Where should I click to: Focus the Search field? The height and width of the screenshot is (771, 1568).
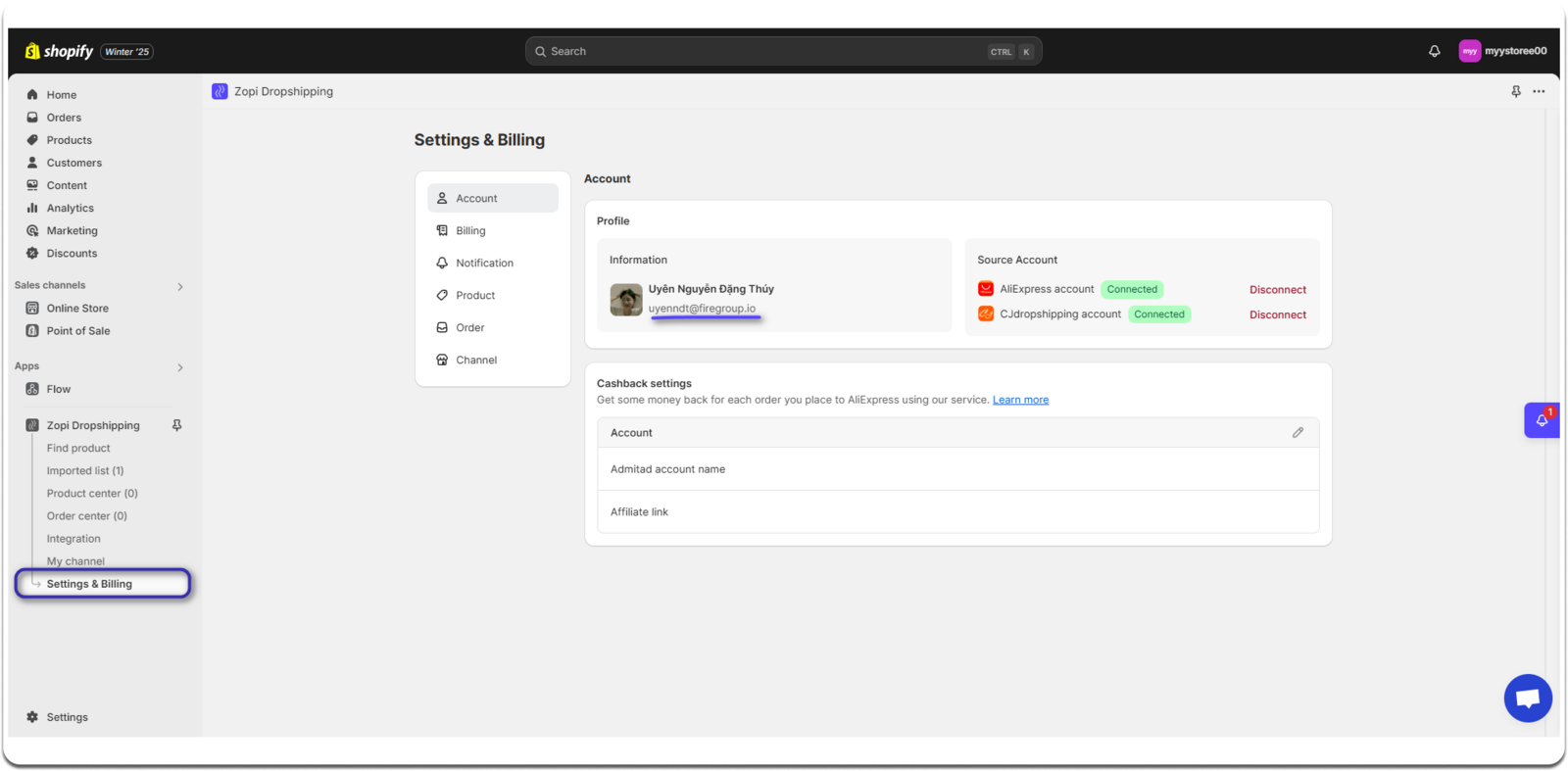point(783,51)
